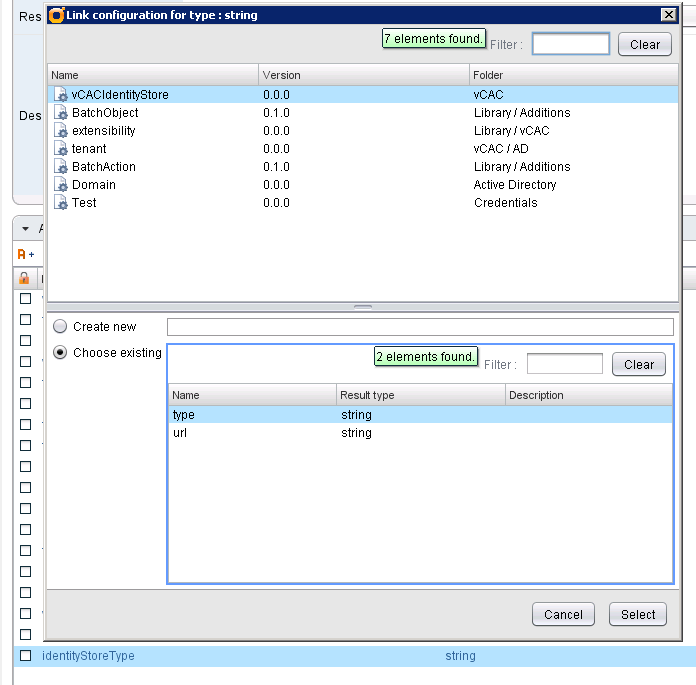Click the 'Library / vCAC' folder cell

coord(511,131)
